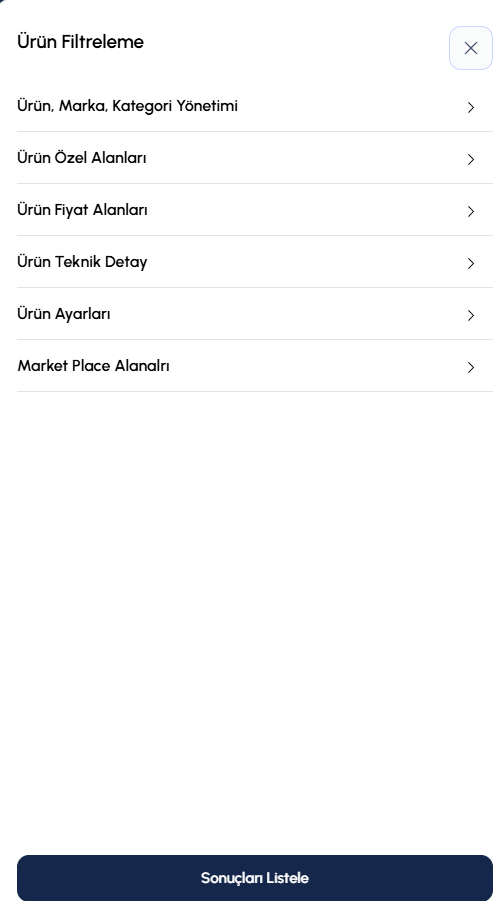Select the Ürün Özel Alanları label
Image resolution: width=500 pixels, height=901 pixels.
(82, 158)
